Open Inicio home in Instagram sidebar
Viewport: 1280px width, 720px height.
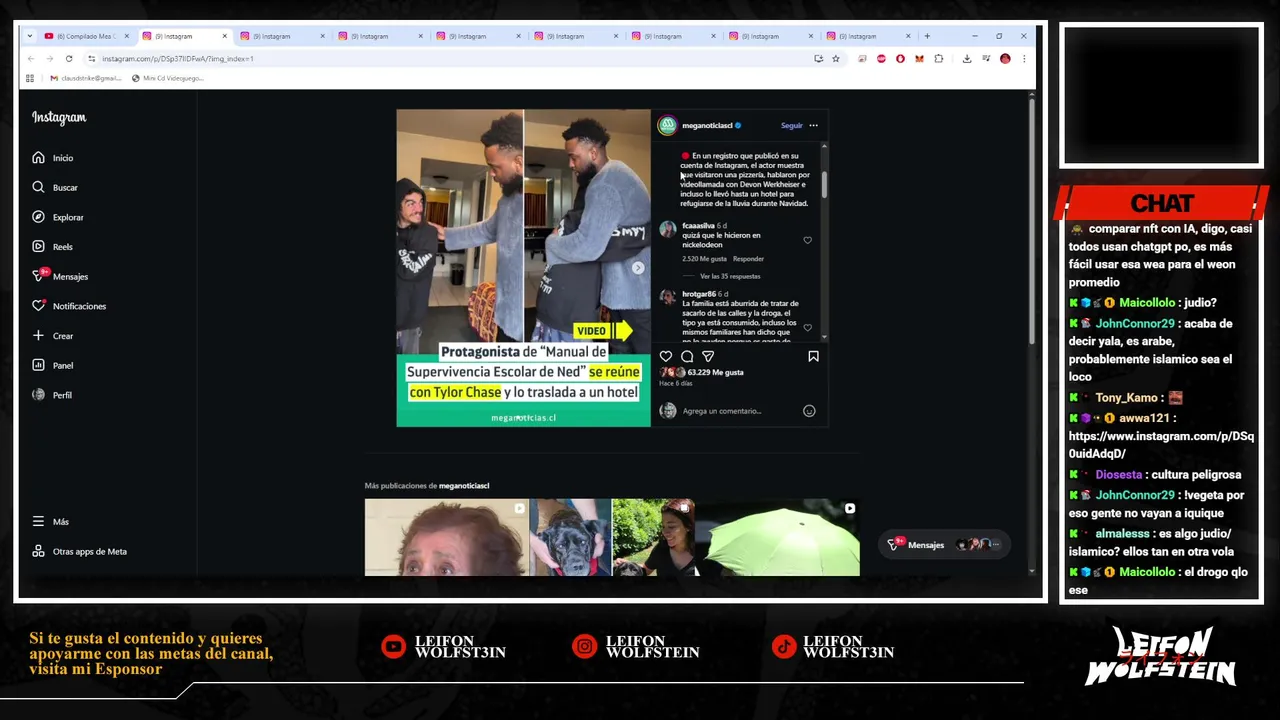tap(53, 158)
